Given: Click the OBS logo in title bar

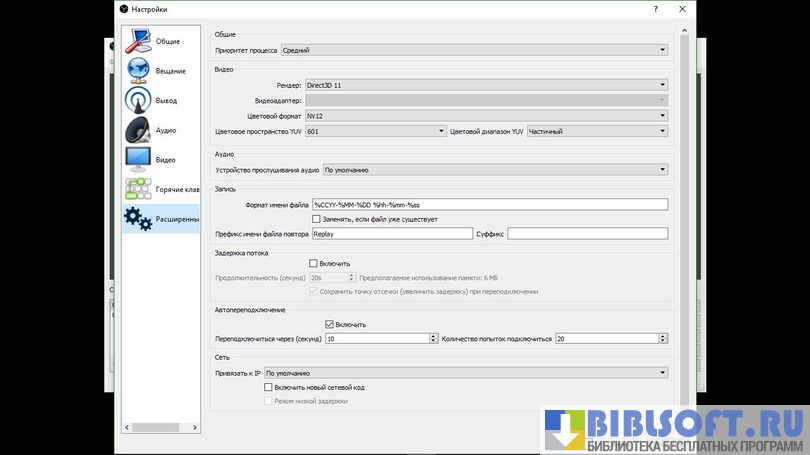Looking at the screenshot, I should [123, 9].
